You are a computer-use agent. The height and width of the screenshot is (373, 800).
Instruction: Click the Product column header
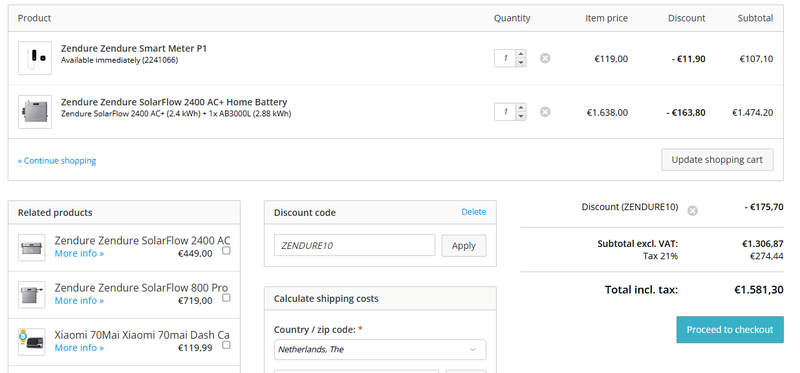tap(34, 18)
